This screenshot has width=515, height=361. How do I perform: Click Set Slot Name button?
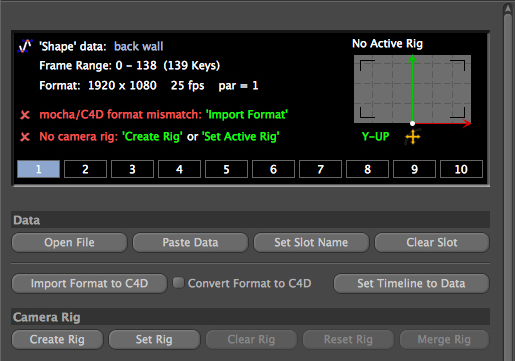311,242
